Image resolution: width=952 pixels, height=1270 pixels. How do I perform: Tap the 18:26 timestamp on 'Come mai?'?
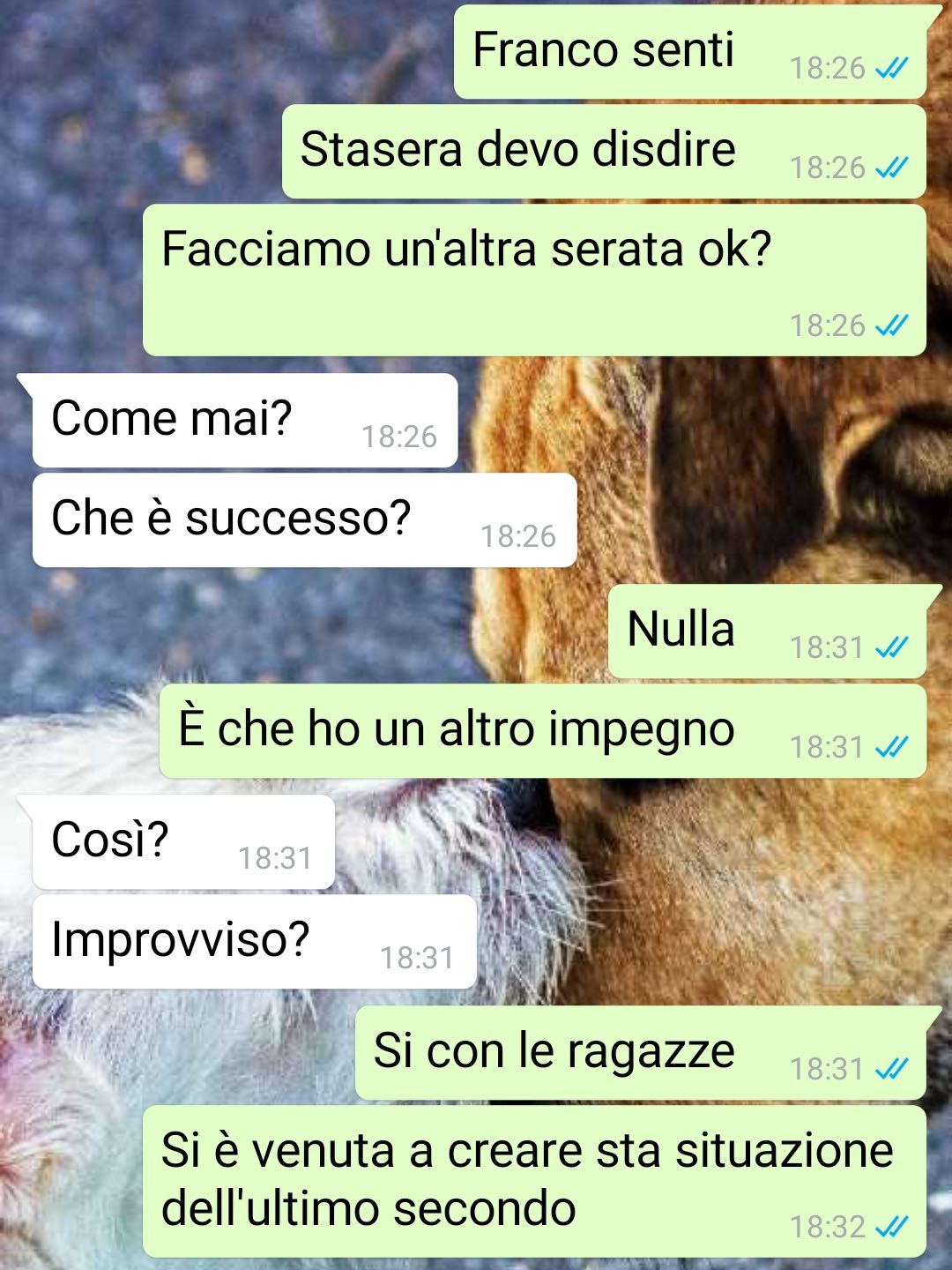pyautogui.click(x=399, y=437)
